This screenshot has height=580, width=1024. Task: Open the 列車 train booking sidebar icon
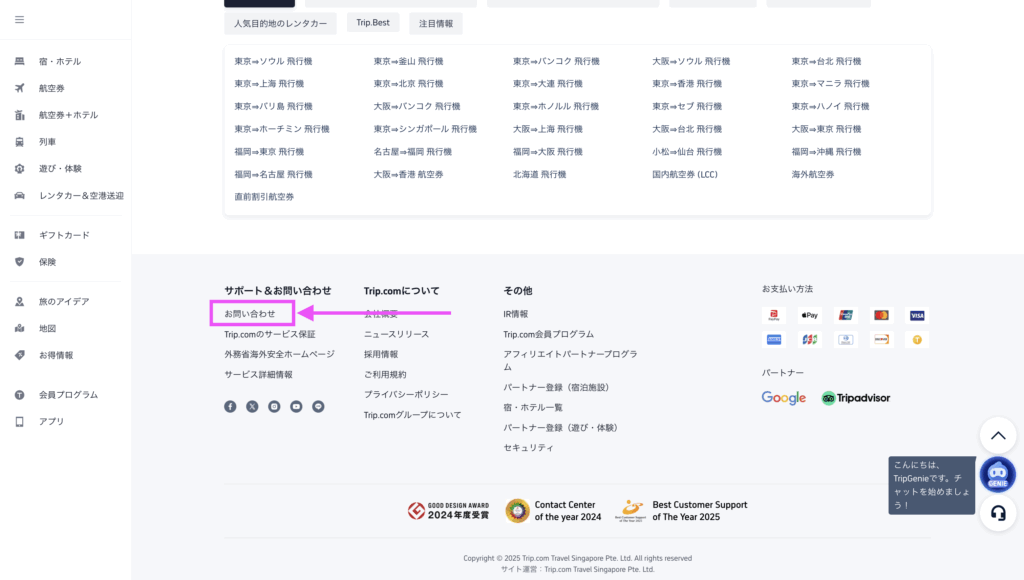tap(19, 141)
